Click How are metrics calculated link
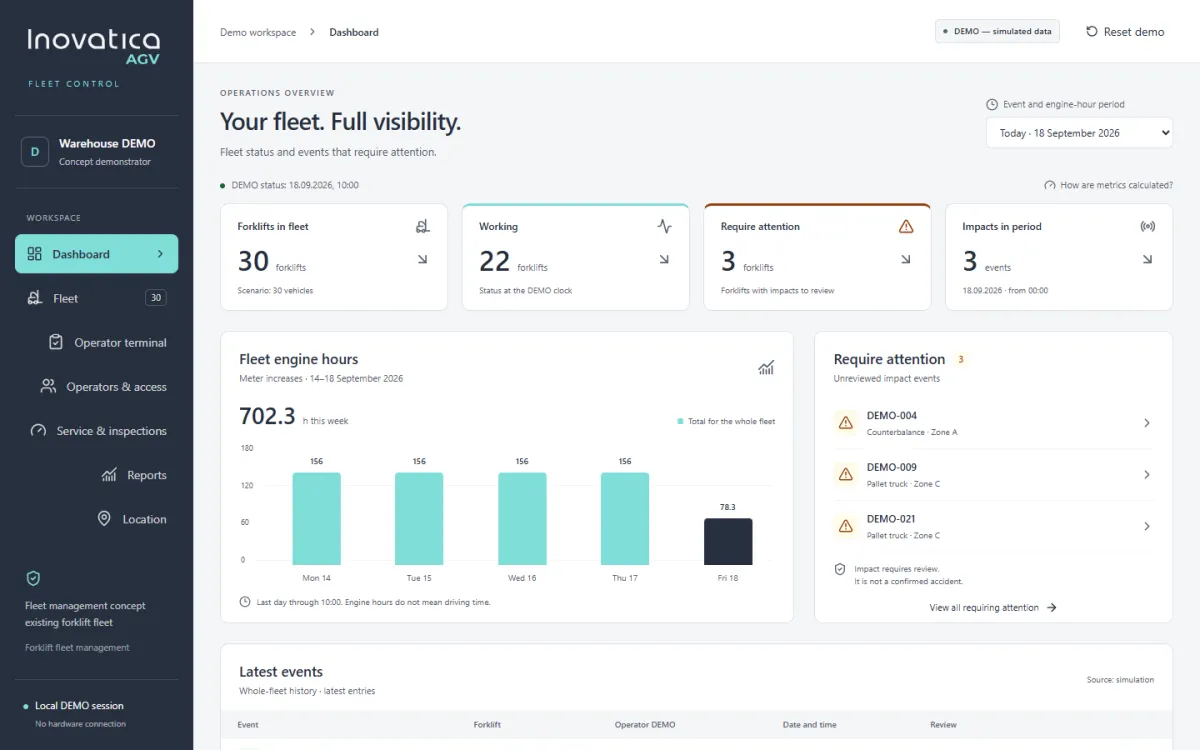This screenshot has height=750, width=1200. click(1116, 185)
